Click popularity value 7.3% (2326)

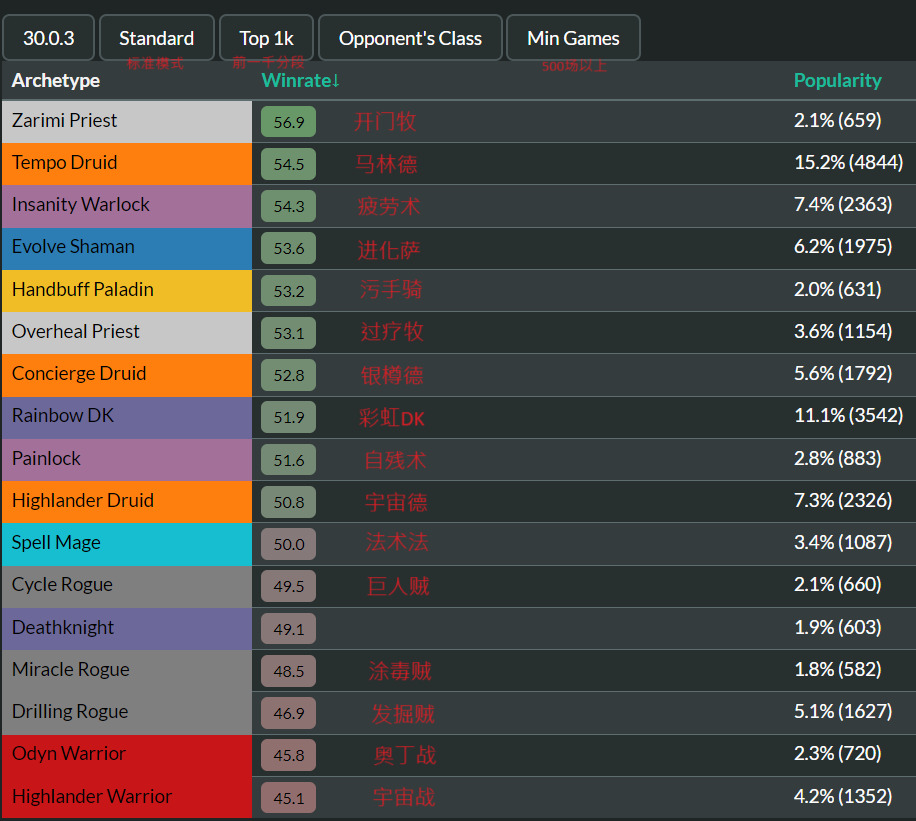842,500
